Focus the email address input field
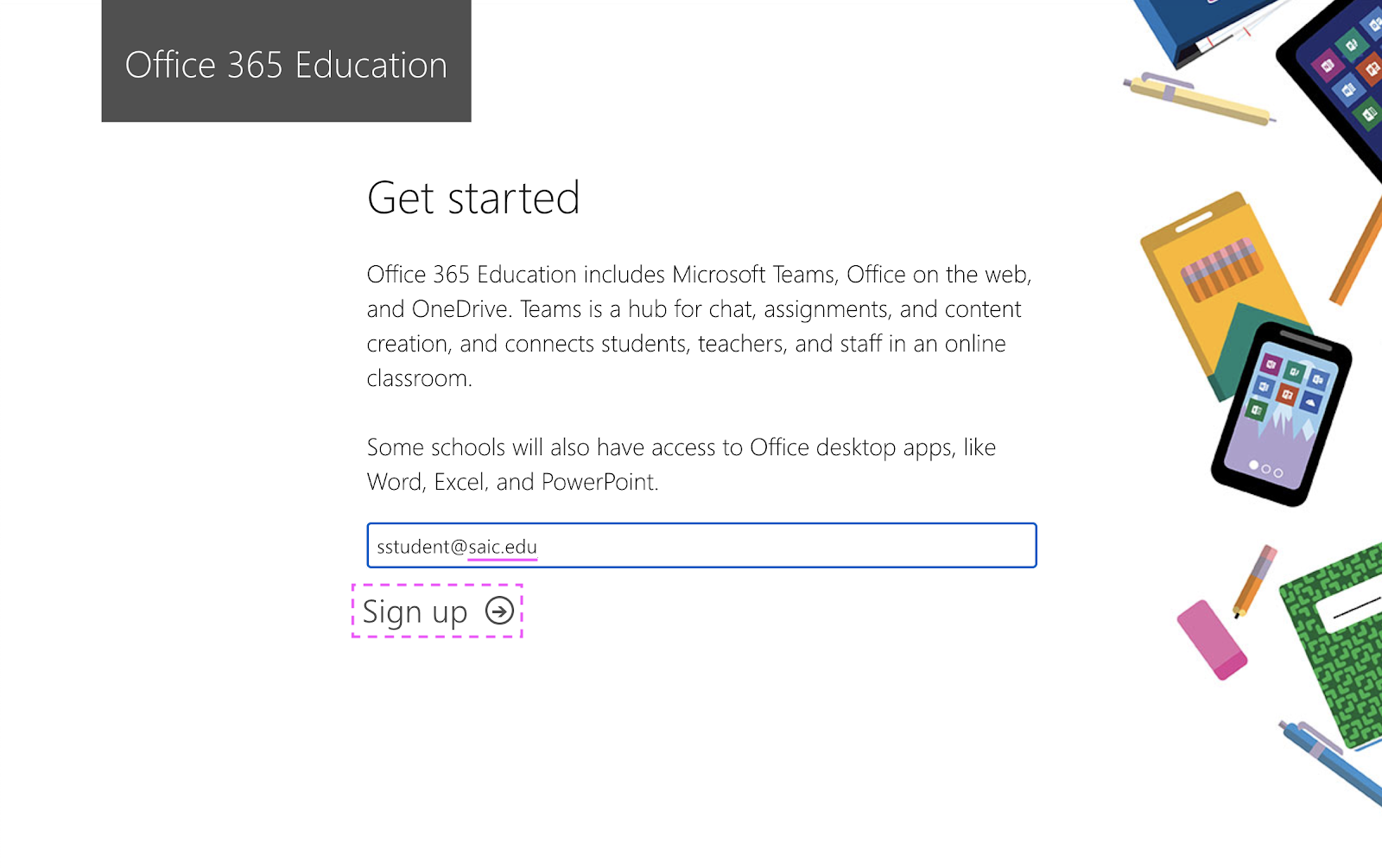 point(701,545)
